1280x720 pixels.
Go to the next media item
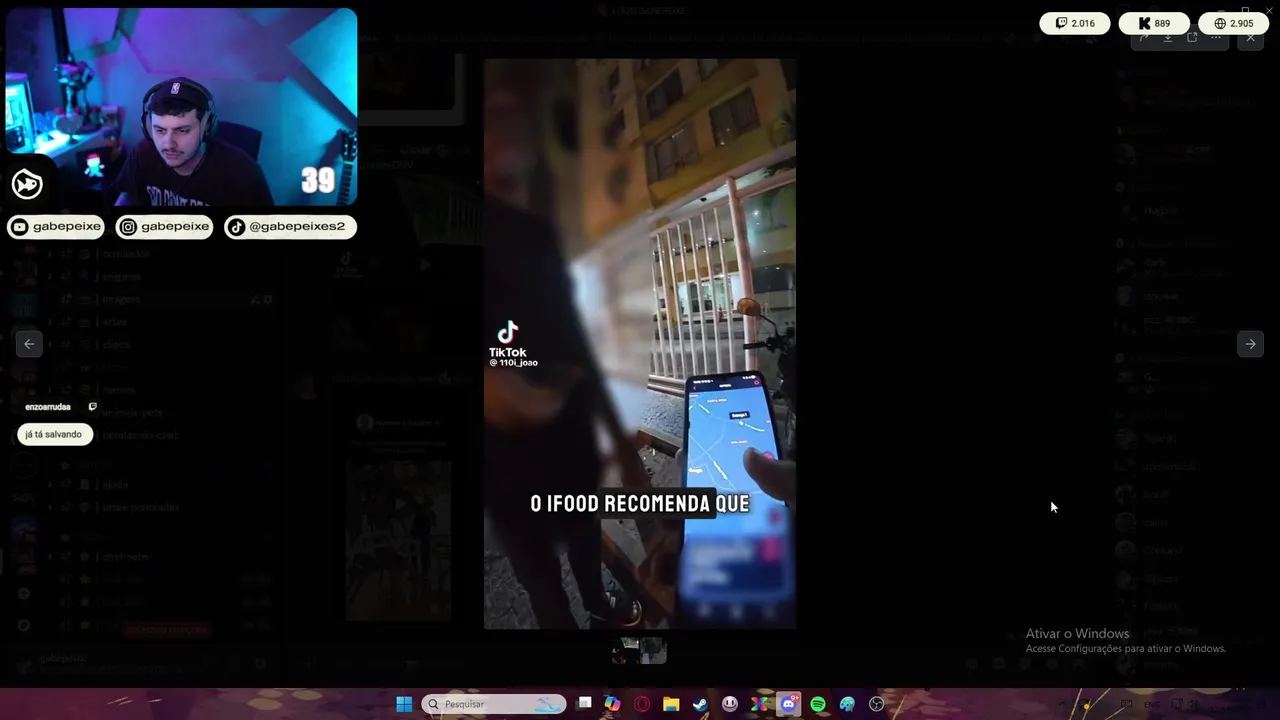(1250, 344)
